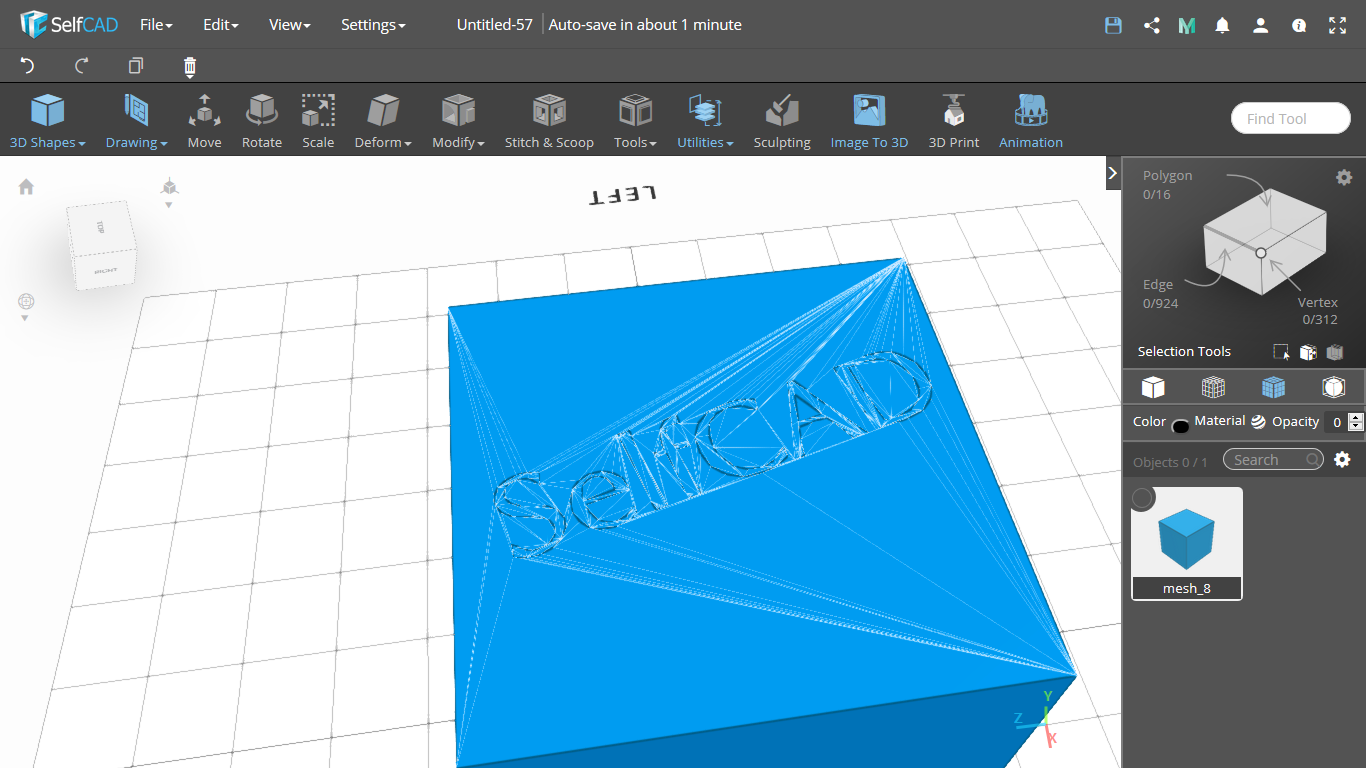1366x768 pixels.
Task: Expand the Tools dropdown
Action: (635, 121)
